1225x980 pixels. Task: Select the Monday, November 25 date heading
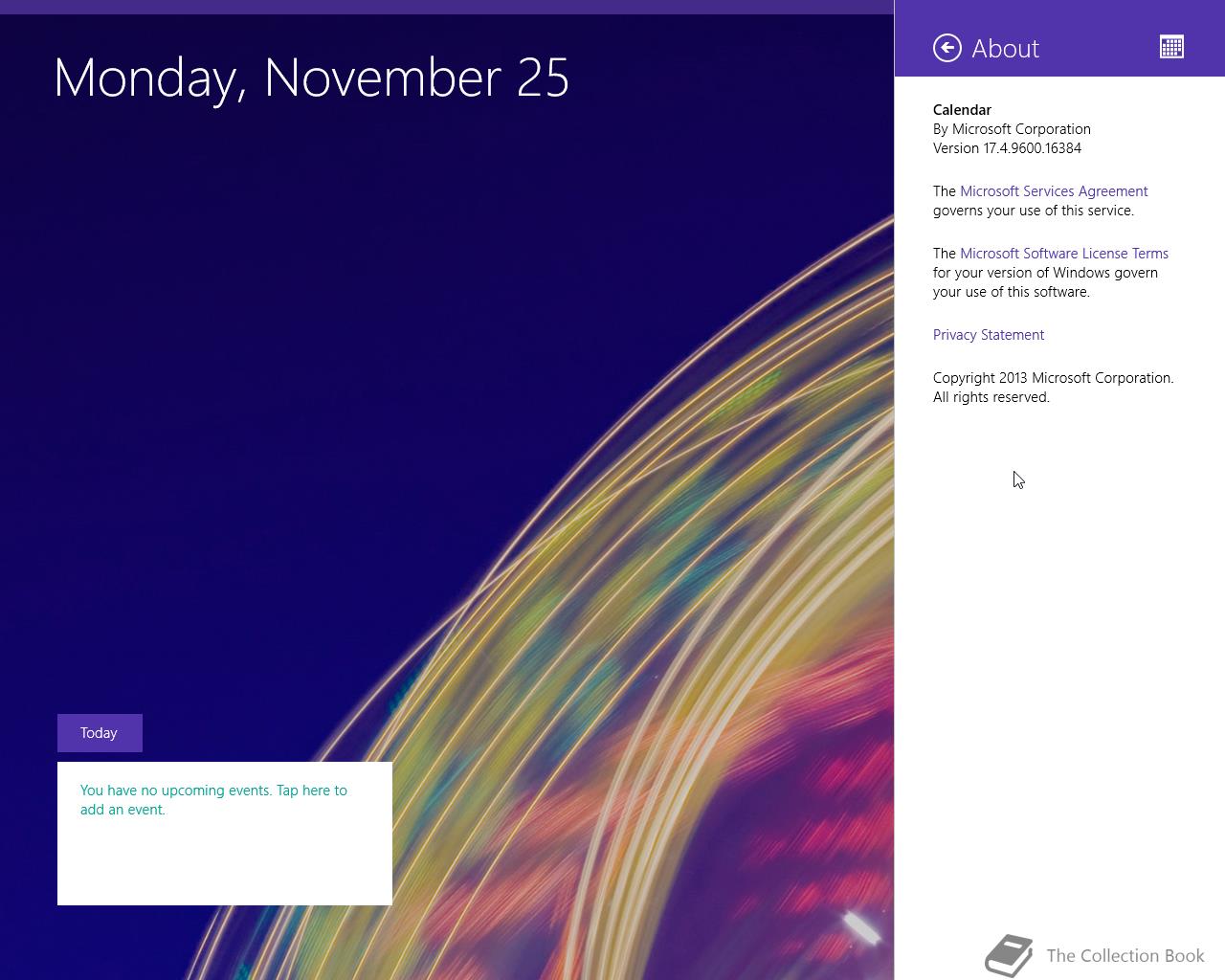point(312,78)
